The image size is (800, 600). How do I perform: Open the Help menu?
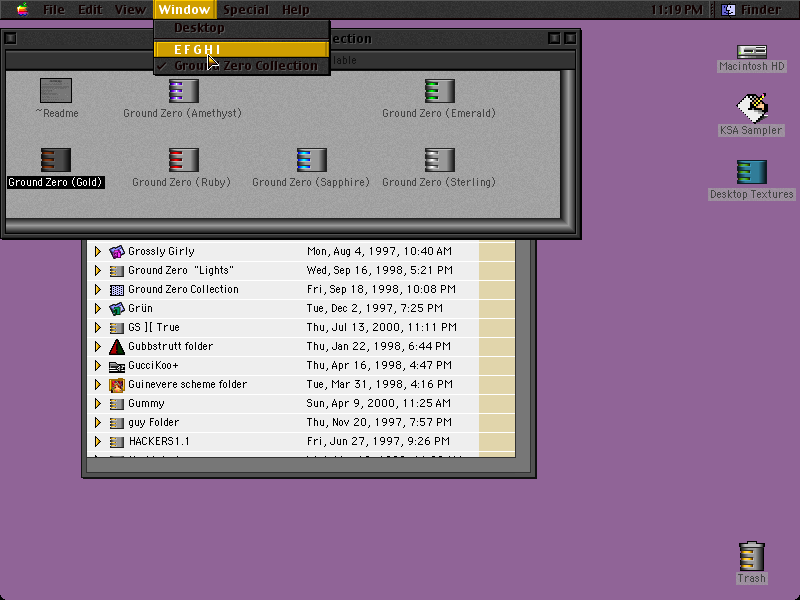tap(295, 10)
